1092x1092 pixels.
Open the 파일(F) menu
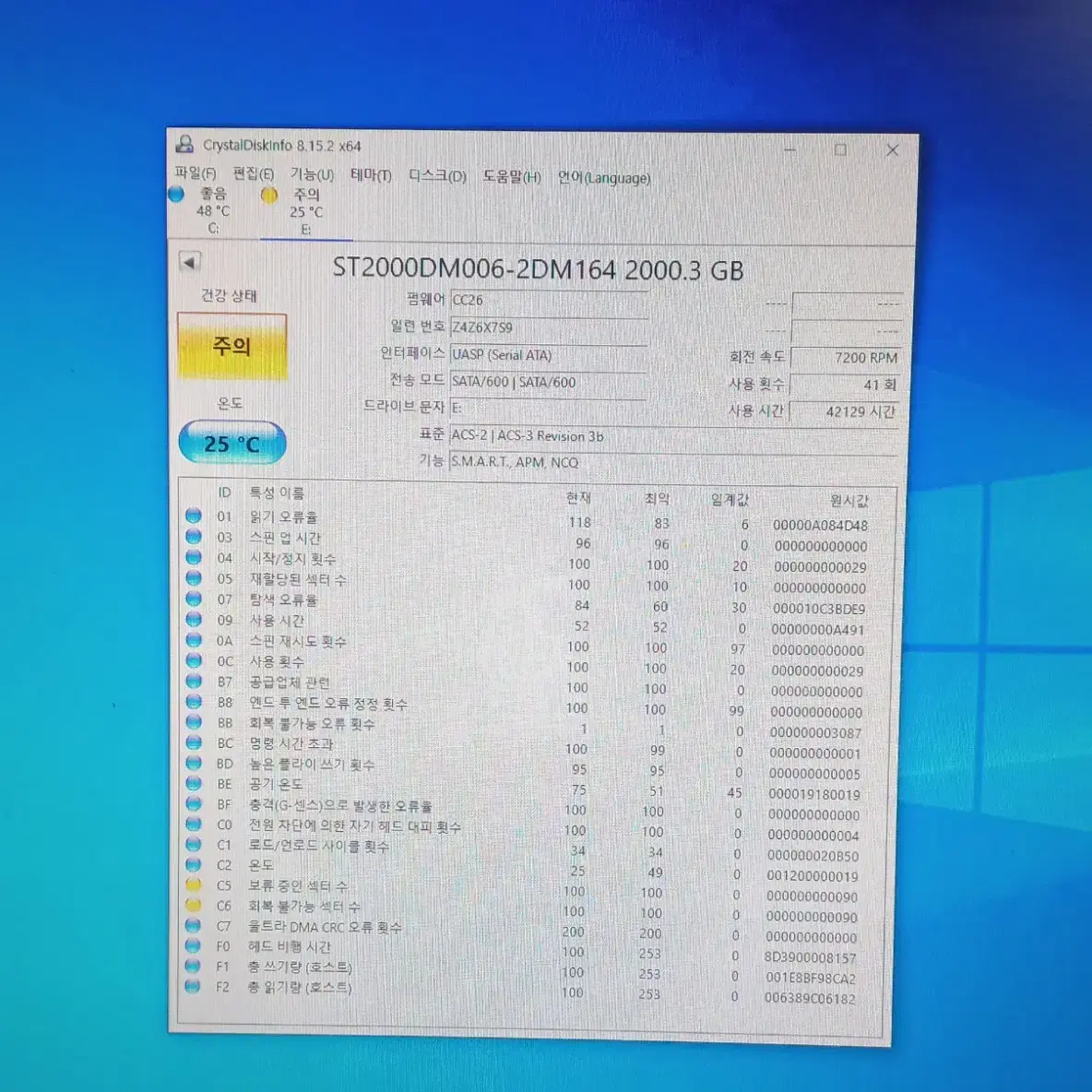click(195, 172)
